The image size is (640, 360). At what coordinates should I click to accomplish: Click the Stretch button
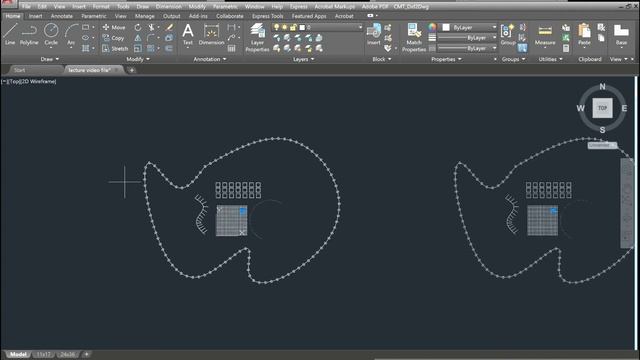point(115,49)
